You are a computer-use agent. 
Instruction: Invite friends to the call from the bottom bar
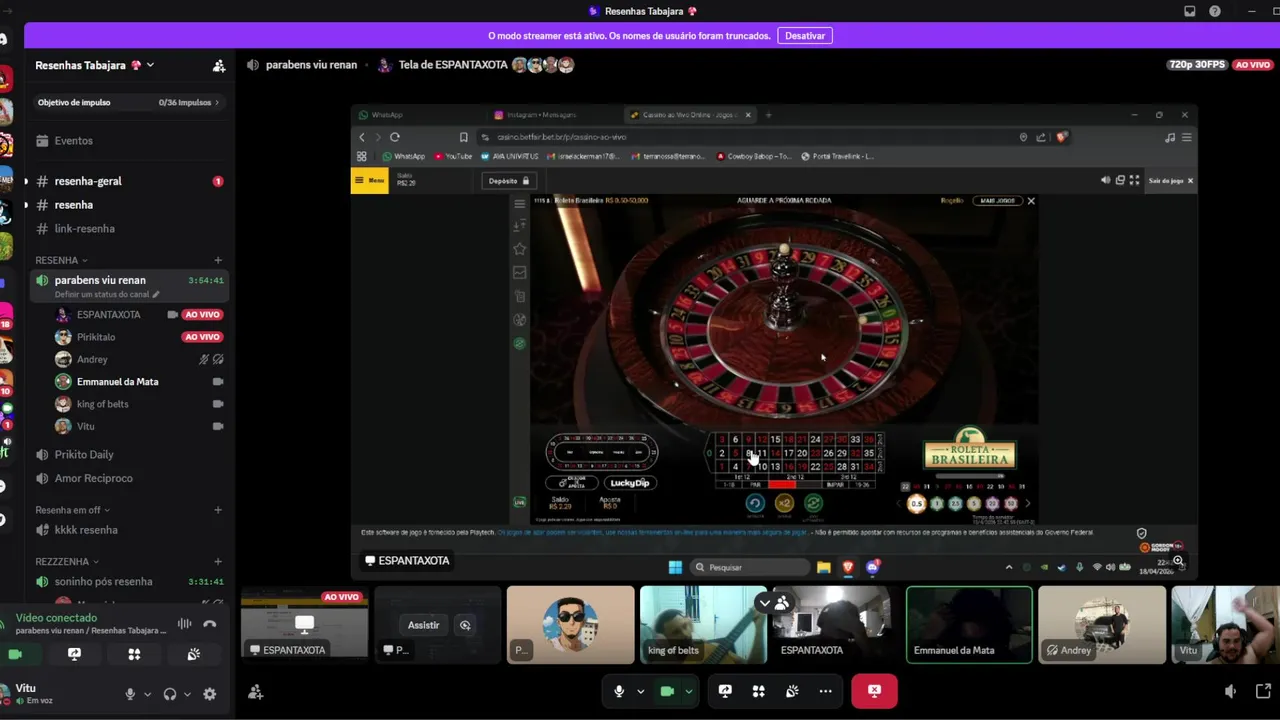pos(255,692)
